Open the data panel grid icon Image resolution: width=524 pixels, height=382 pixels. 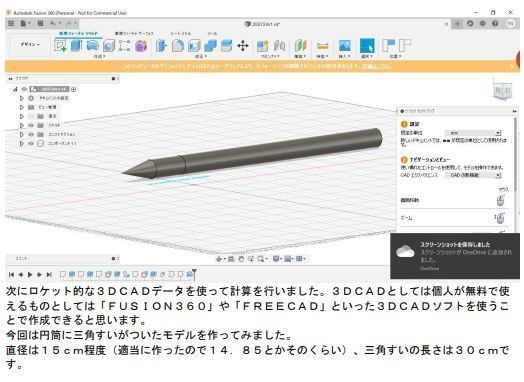[11, 23]
